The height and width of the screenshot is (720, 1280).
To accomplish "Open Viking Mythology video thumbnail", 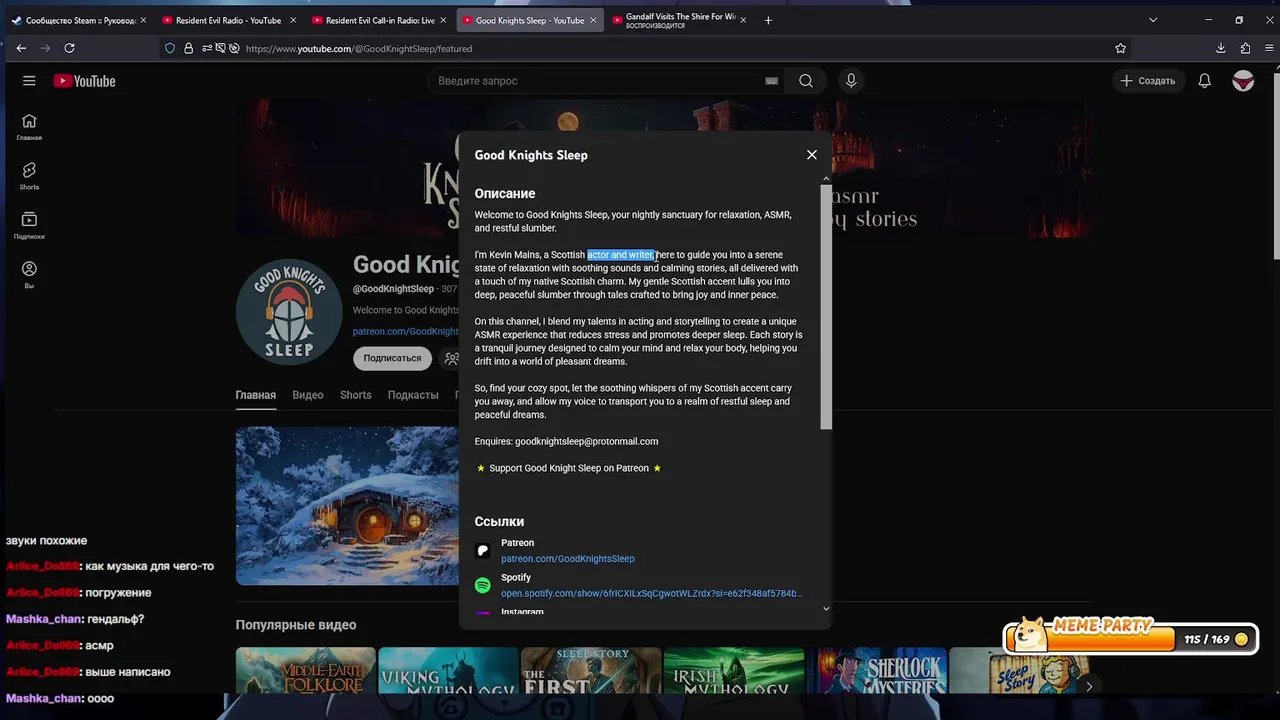I will coord(448,671).
